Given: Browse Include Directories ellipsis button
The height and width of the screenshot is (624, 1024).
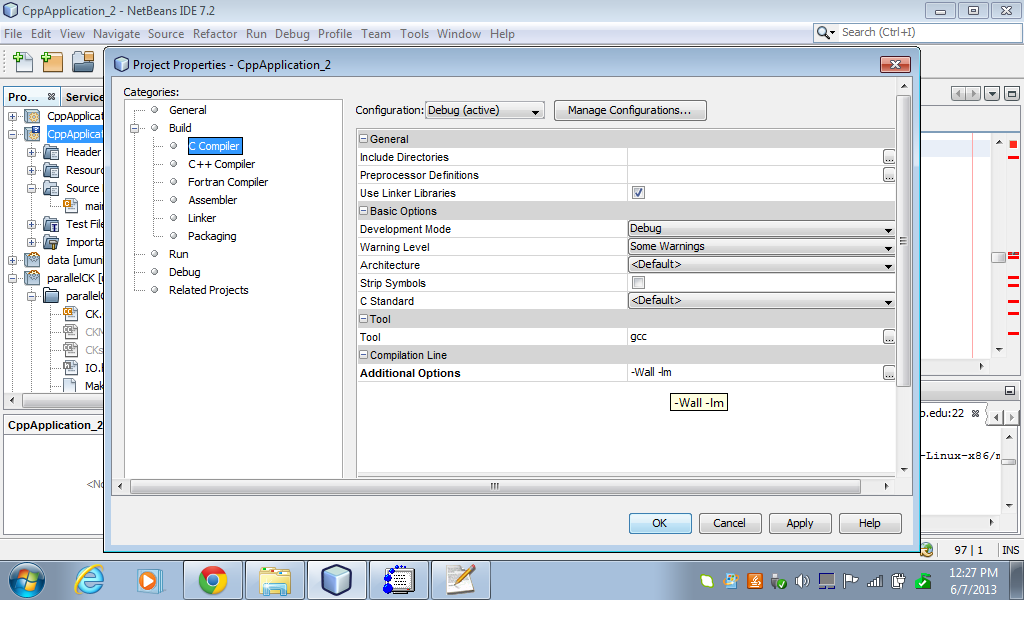Looking at the screenshot, I should click(x=889, y=157).
